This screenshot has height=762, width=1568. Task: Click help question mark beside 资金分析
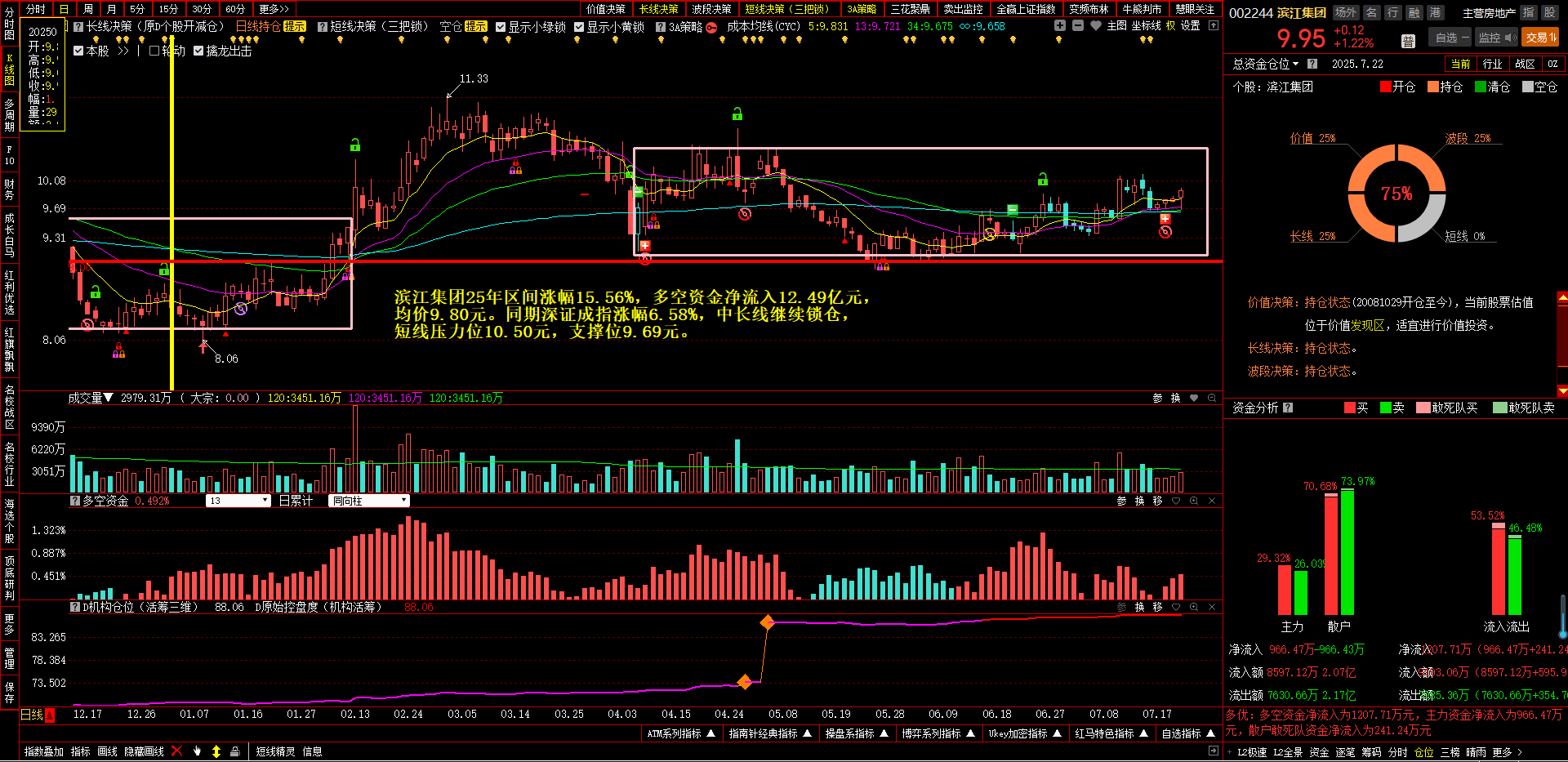tap(1288, 408)
